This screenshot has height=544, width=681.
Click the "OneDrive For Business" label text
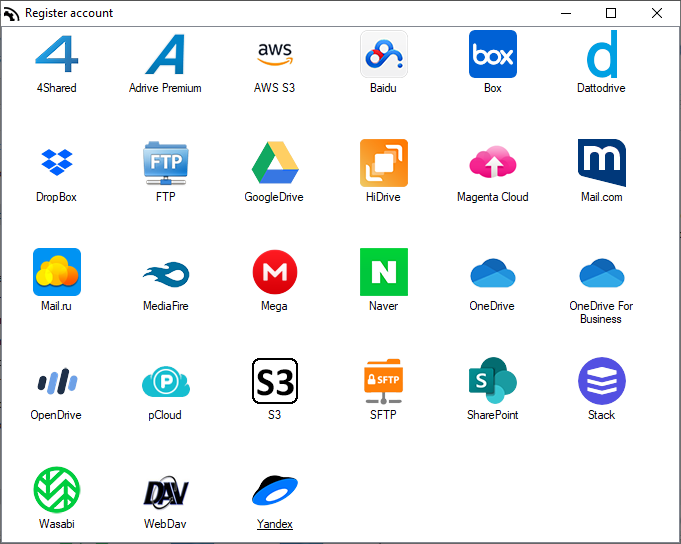601,312
